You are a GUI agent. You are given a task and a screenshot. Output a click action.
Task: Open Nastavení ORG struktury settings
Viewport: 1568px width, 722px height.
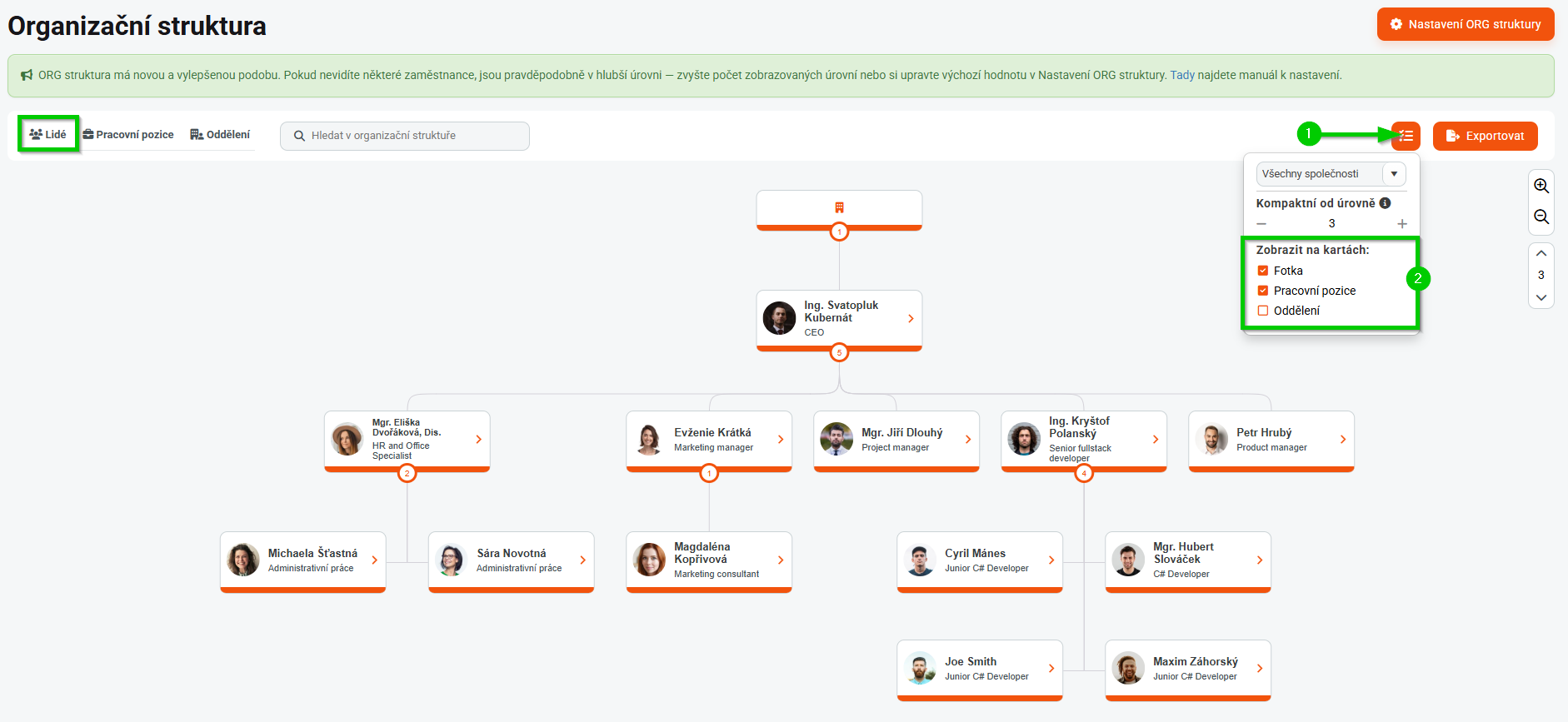coord(1466,24)
